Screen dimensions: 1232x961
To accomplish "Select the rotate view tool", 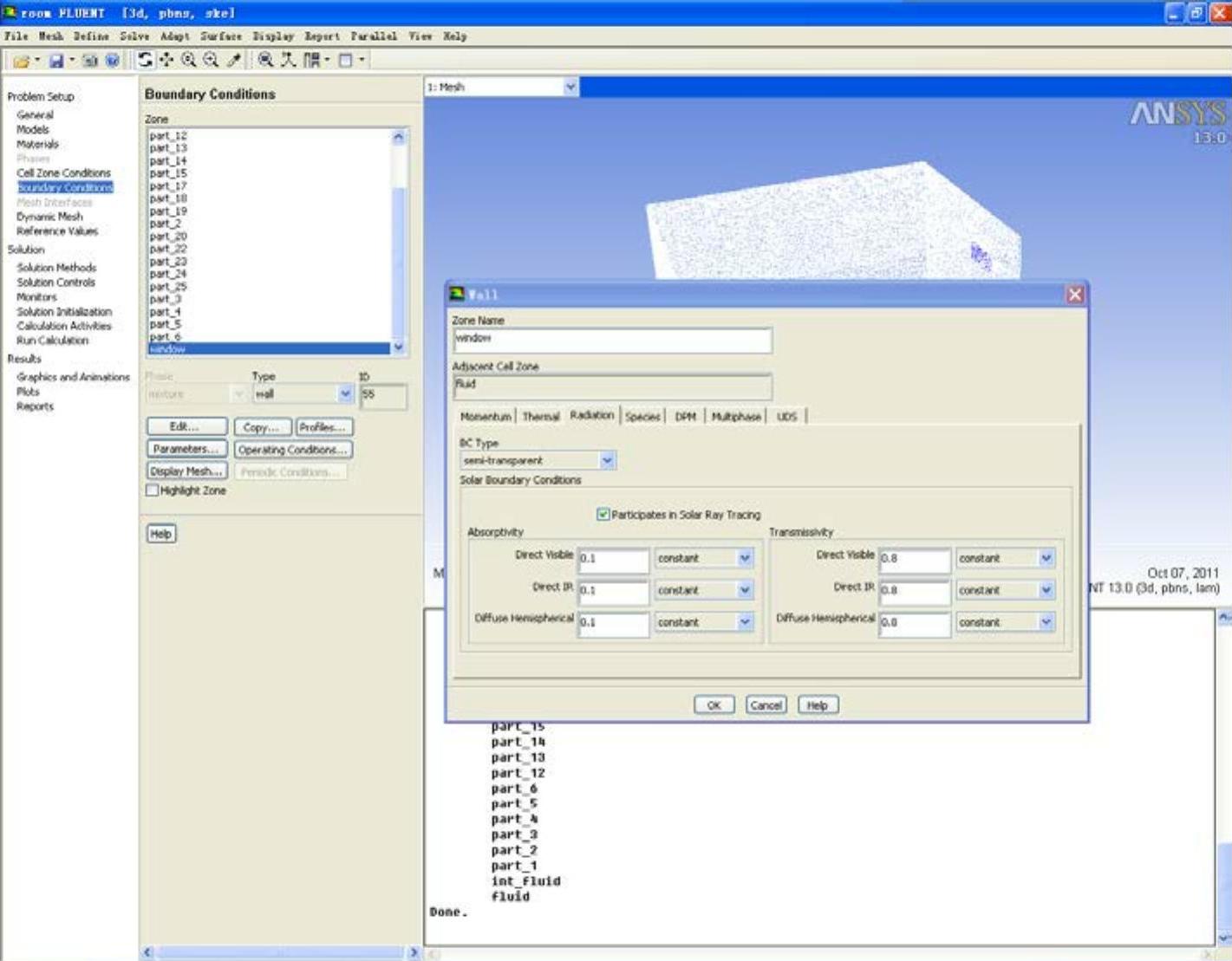I will (x=145, y=60).
